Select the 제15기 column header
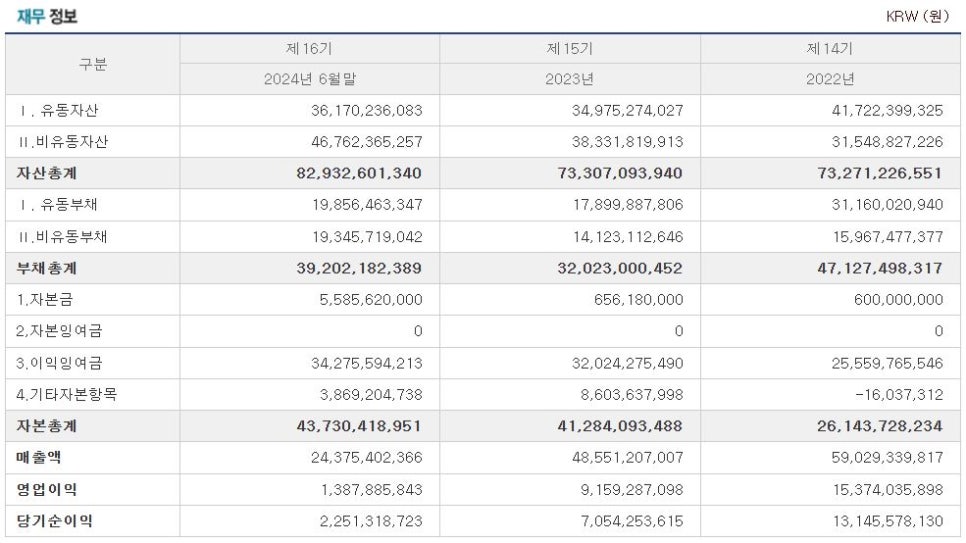 click(x=570, y=48)
